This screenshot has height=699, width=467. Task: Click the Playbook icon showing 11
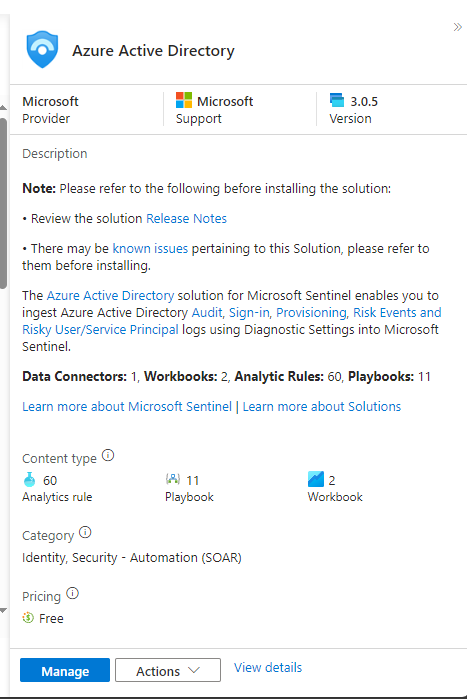tap(172, 479)
